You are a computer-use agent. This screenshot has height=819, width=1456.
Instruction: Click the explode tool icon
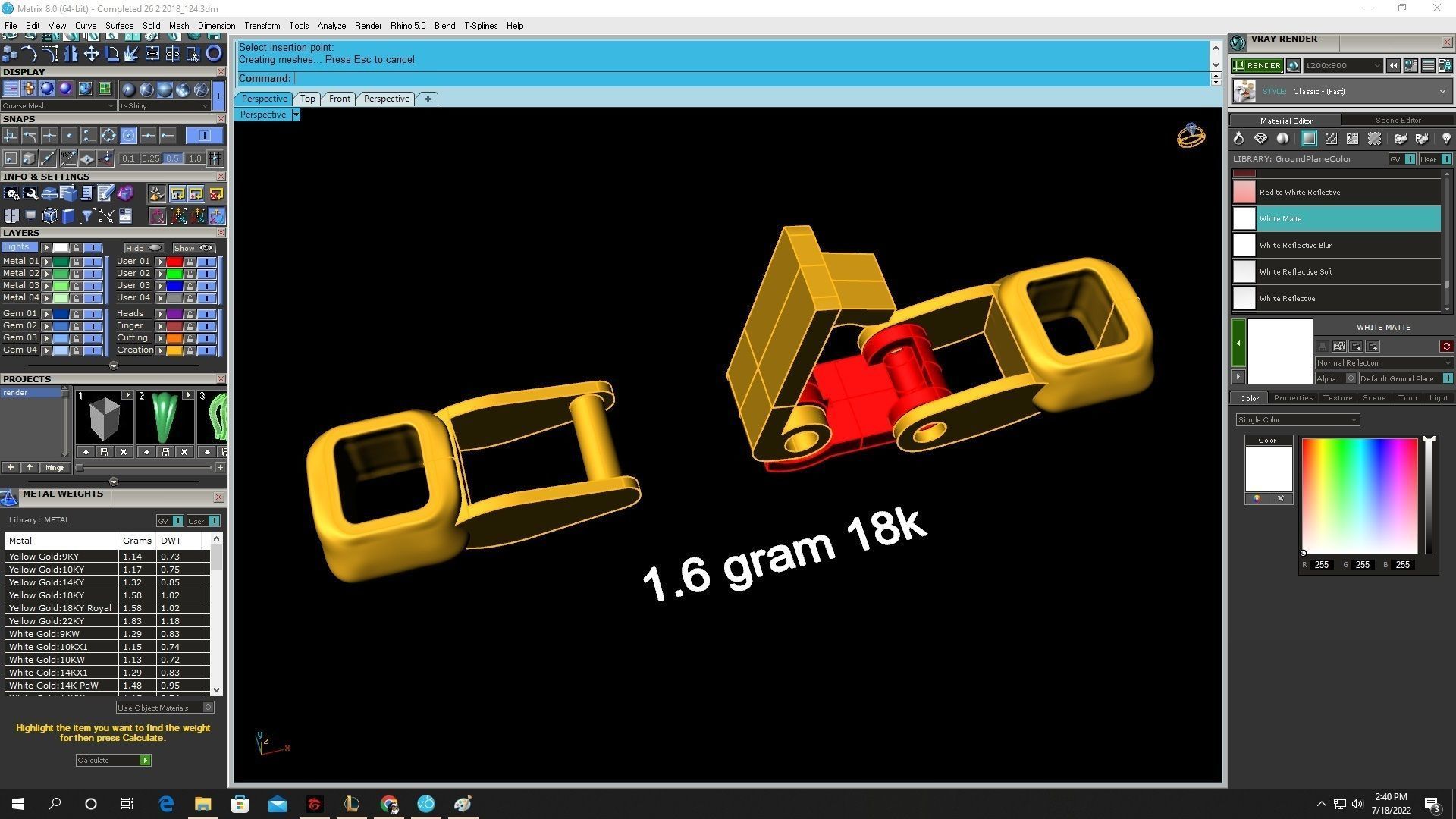pyautogui.click(x=131, y=53)
